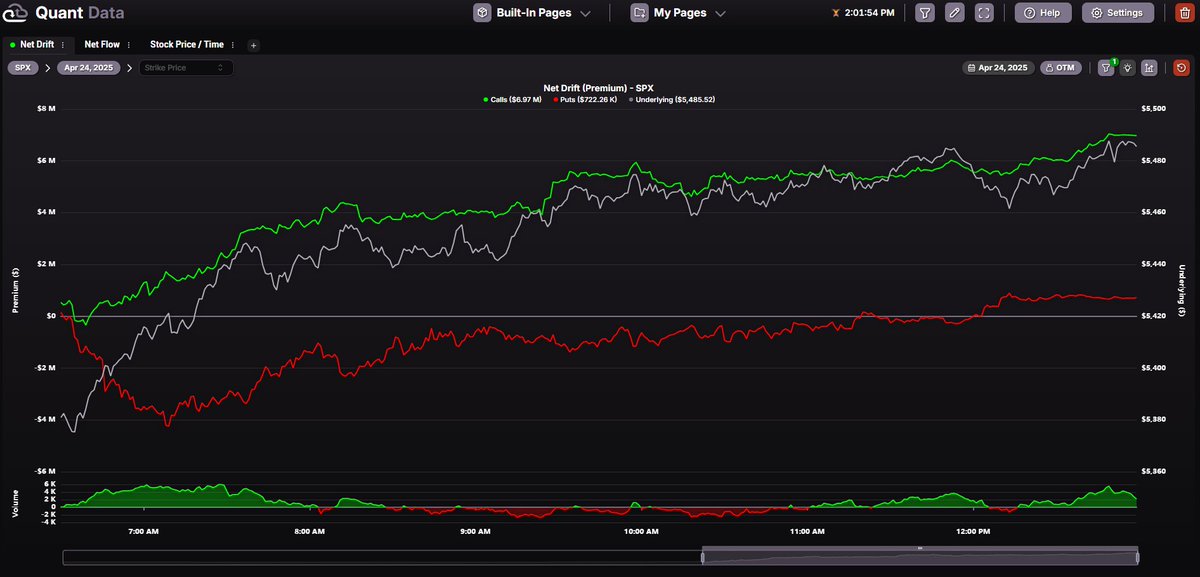Click the 10:00 AM time axis label

click(640, 531)
